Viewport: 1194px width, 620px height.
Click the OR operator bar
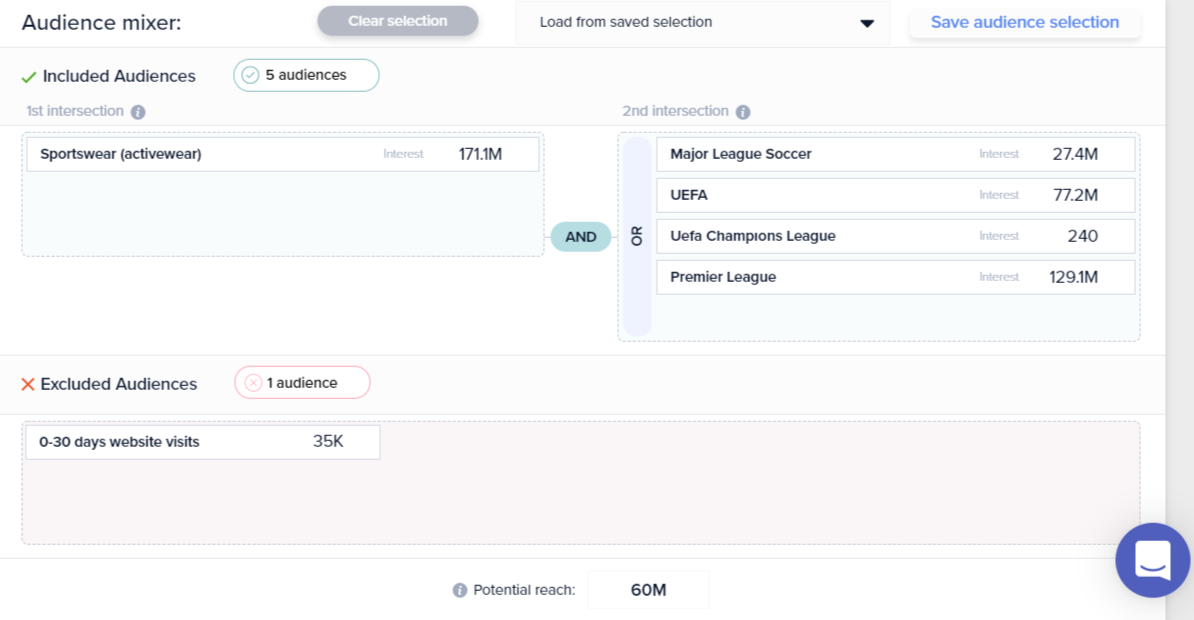(x=637, y=237)
